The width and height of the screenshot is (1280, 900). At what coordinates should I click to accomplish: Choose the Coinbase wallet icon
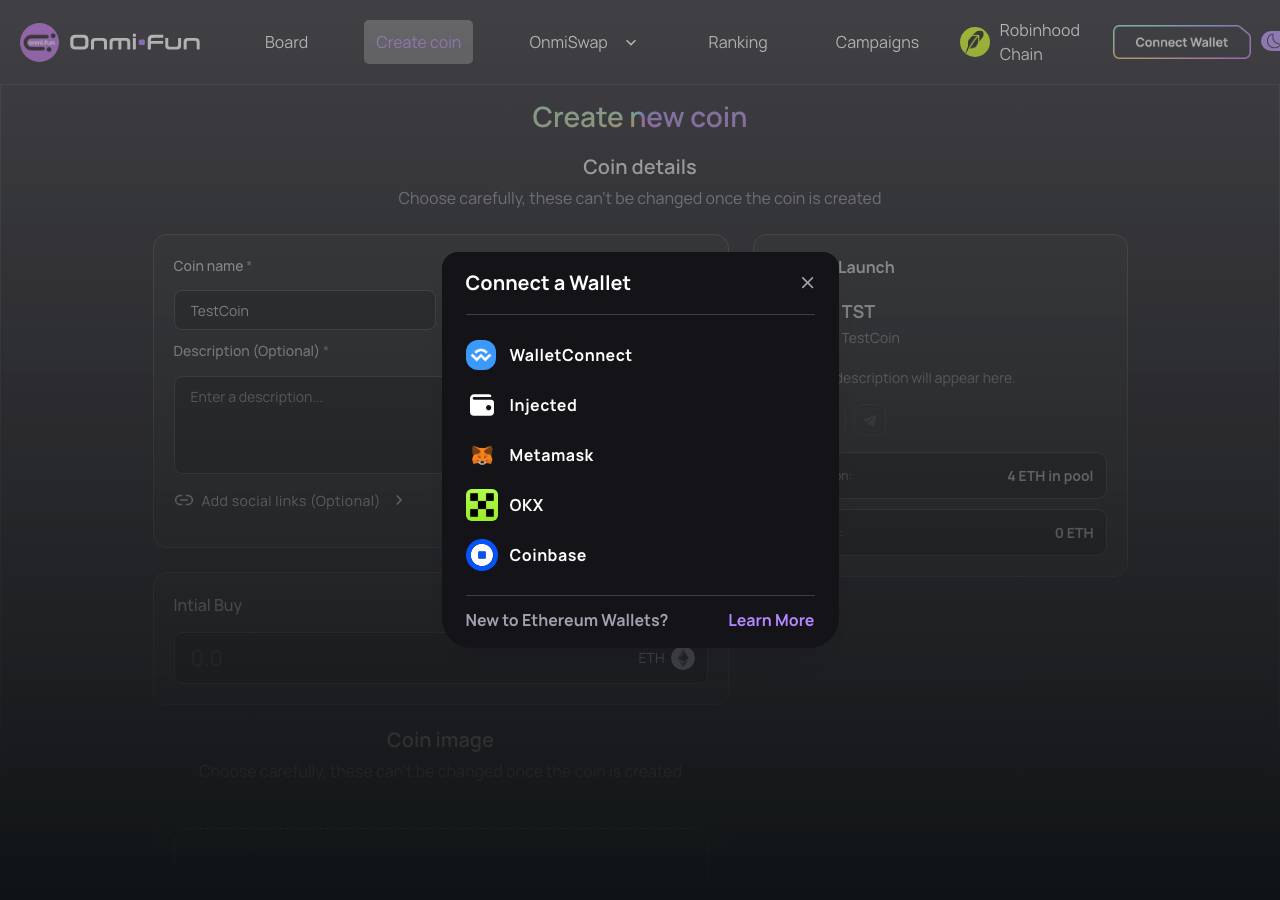[x=481, y=555]
